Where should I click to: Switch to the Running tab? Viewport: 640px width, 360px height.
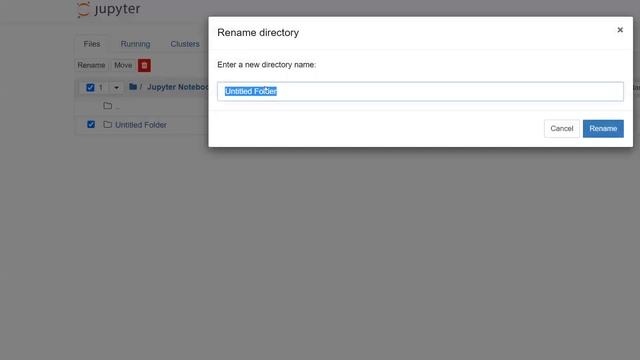(136, 44)
